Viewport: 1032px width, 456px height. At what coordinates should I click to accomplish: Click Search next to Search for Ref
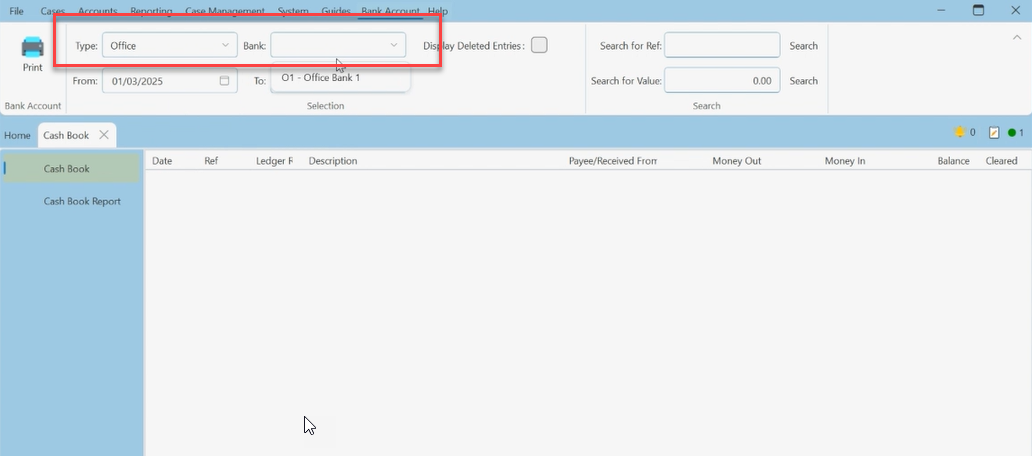(804, 46)
